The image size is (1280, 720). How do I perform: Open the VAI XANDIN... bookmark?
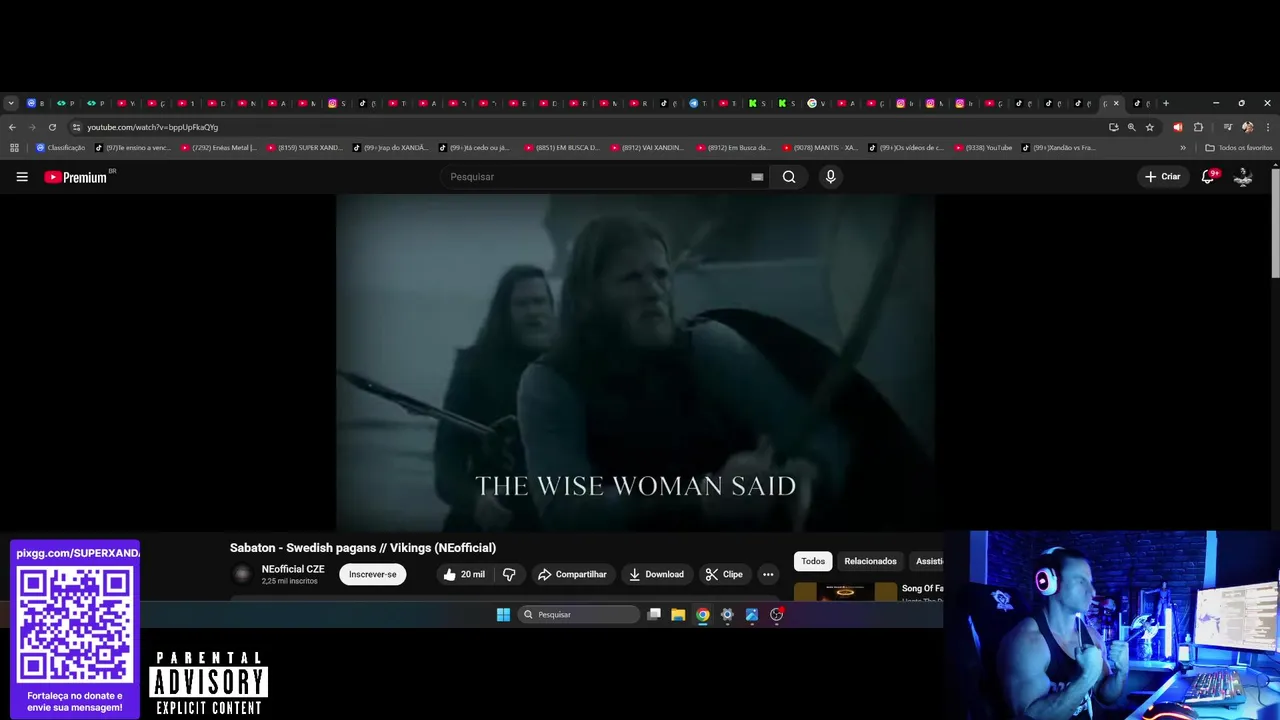tap(648, 148)
